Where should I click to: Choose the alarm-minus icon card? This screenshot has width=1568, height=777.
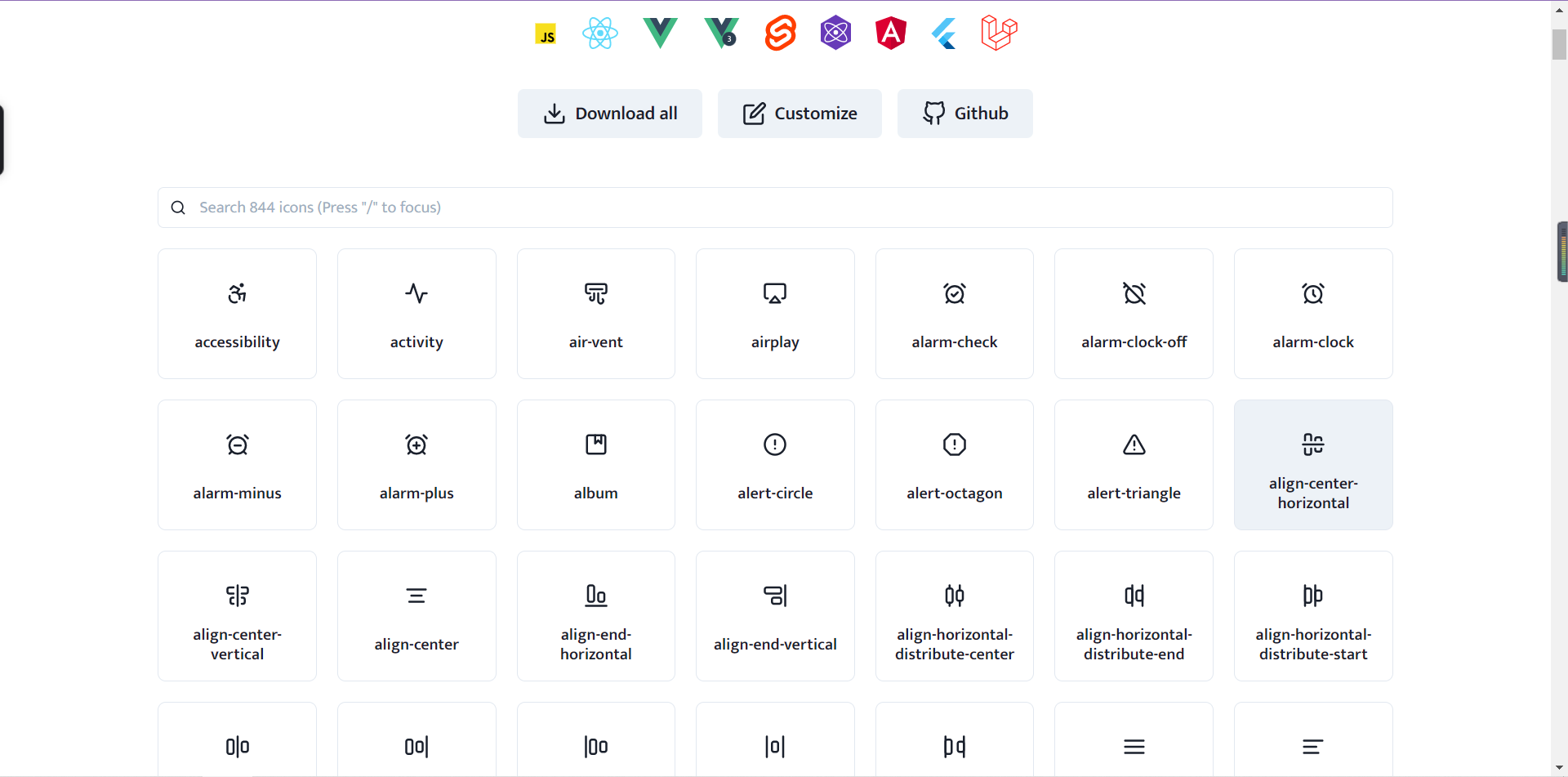[238, 465]
